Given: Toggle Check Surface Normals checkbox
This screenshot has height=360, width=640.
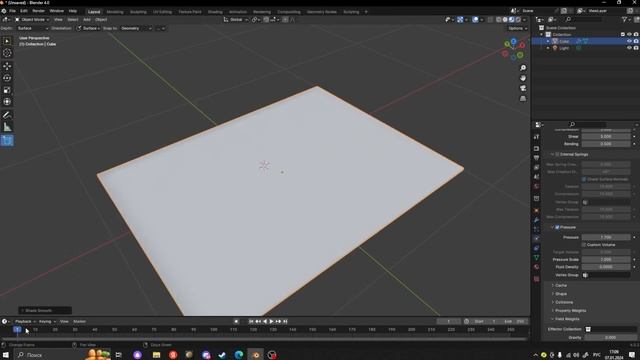Looking at the screenshot, I should [584, 179].
